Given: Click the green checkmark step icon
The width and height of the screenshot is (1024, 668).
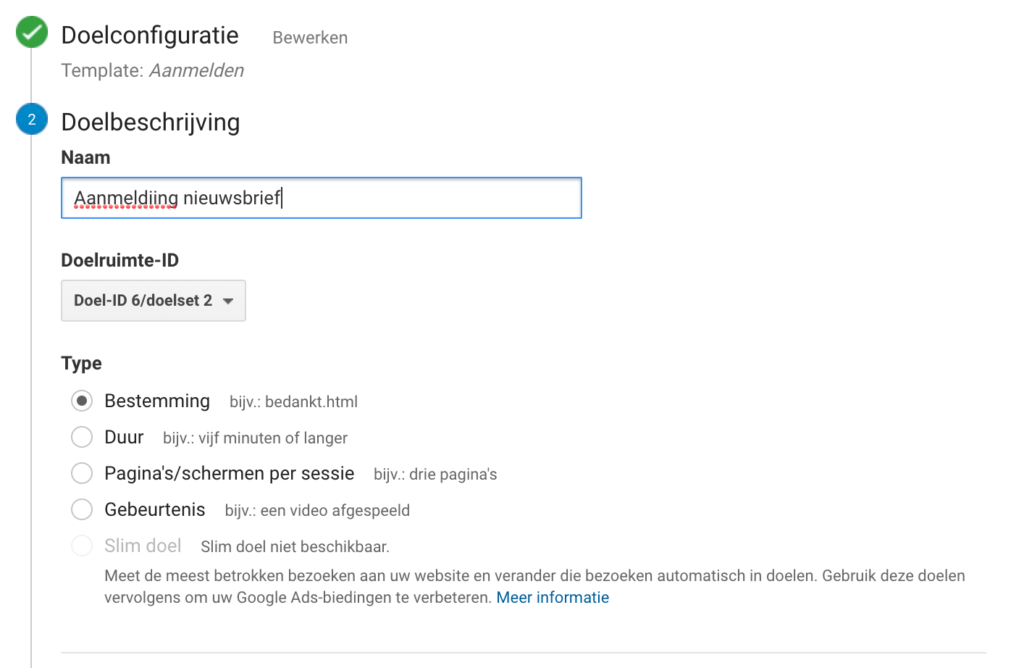Looking at the screenshot, I should tap(31, 32).
